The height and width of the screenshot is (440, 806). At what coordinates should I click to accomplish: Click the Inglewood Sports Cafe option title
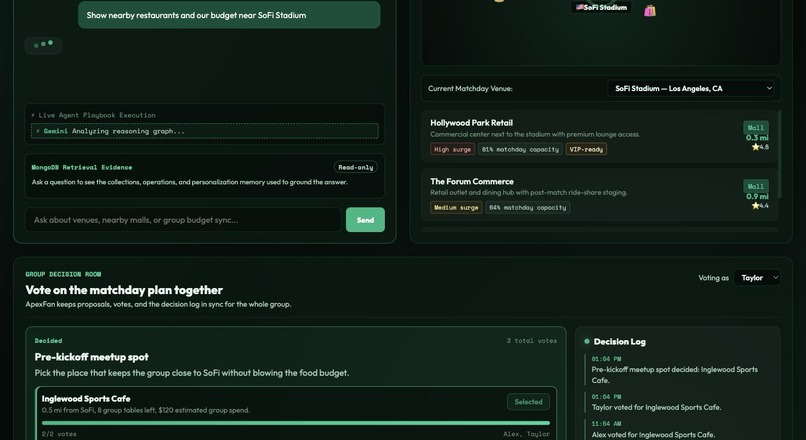point(86,399)
